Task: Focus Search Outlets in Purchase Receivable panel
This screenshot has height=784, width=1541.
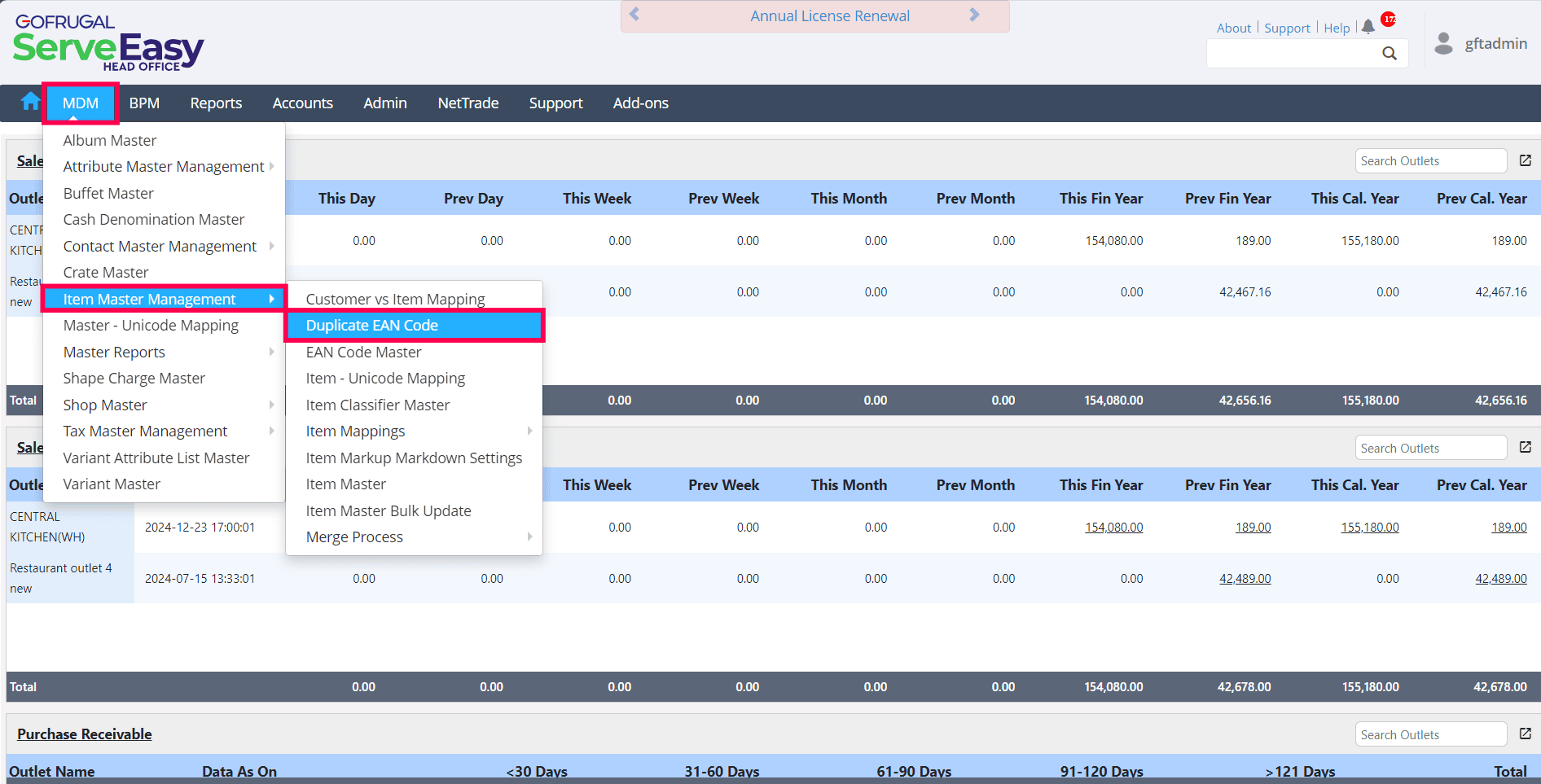Action: pyautogui.click(x=1431, y=734)
